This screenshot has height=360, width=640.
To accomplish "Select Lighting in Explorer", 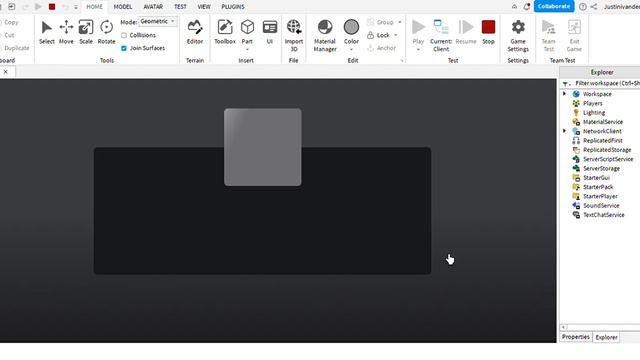I will point(593,113).
